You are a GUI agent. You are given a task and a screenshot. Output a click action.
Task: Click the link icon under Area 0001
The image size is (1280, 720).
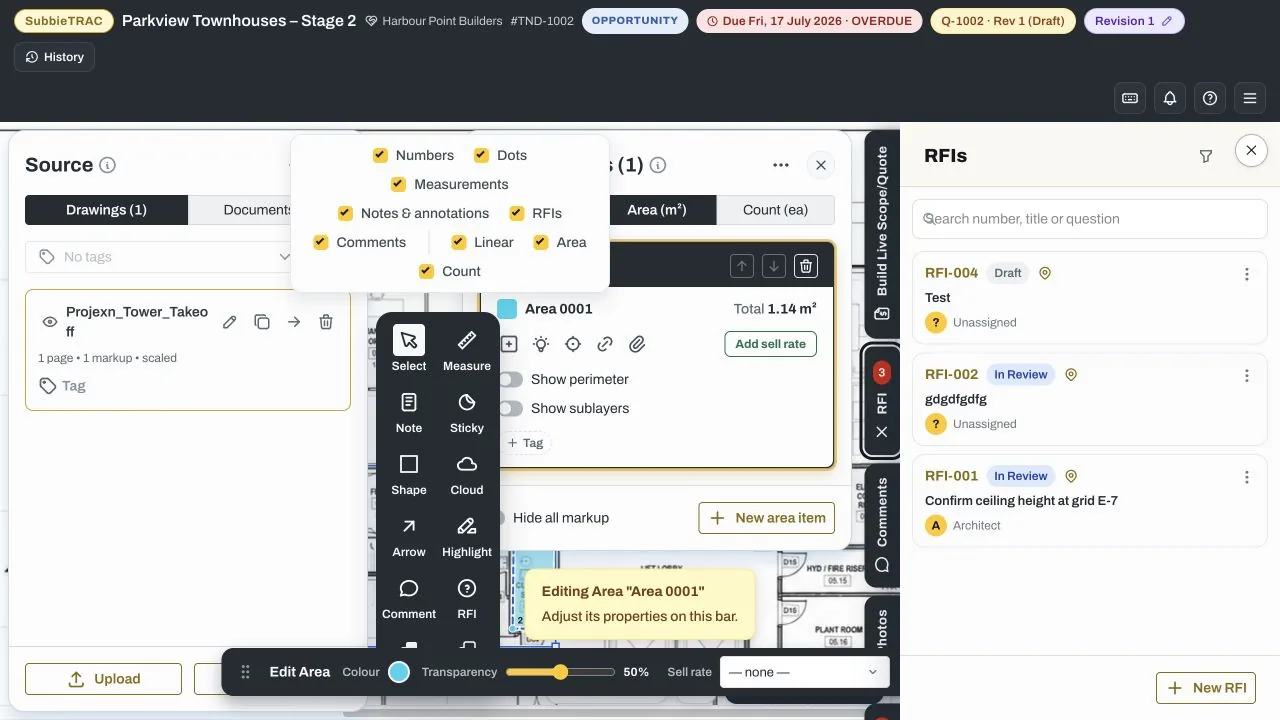605,344
